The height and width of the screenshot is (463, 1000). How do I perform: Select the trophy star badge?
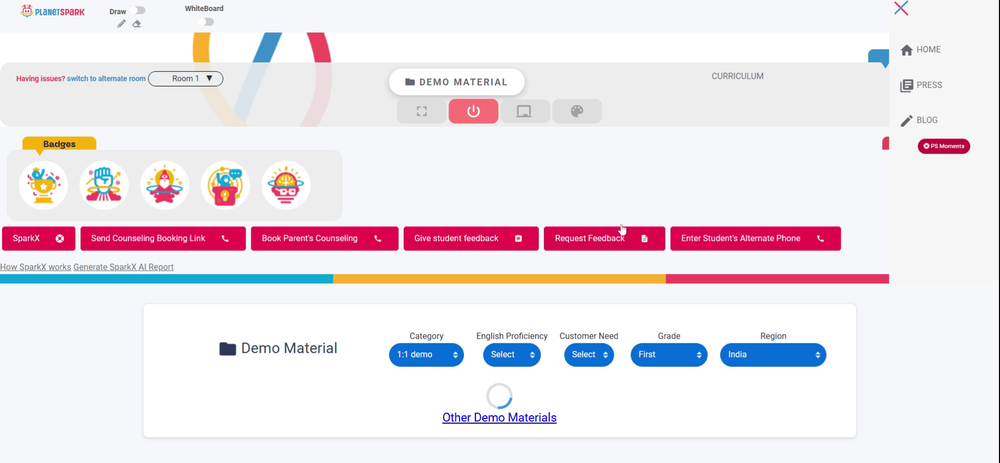tap(43, 185)
